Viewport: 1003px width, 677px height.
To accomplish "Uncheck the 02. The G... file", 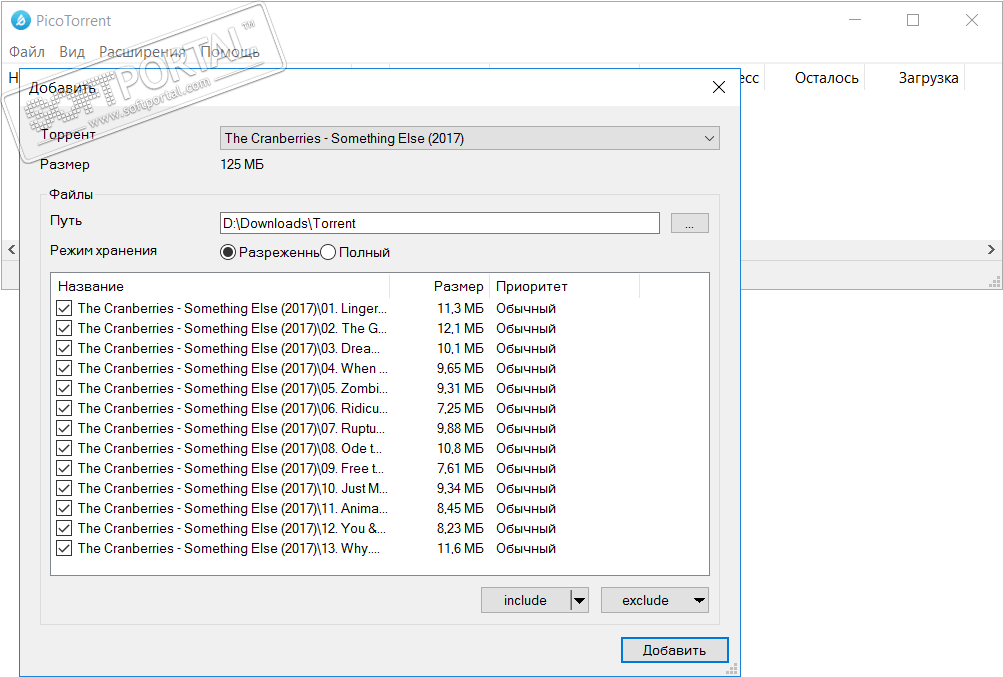I will [x=64, y=328].
